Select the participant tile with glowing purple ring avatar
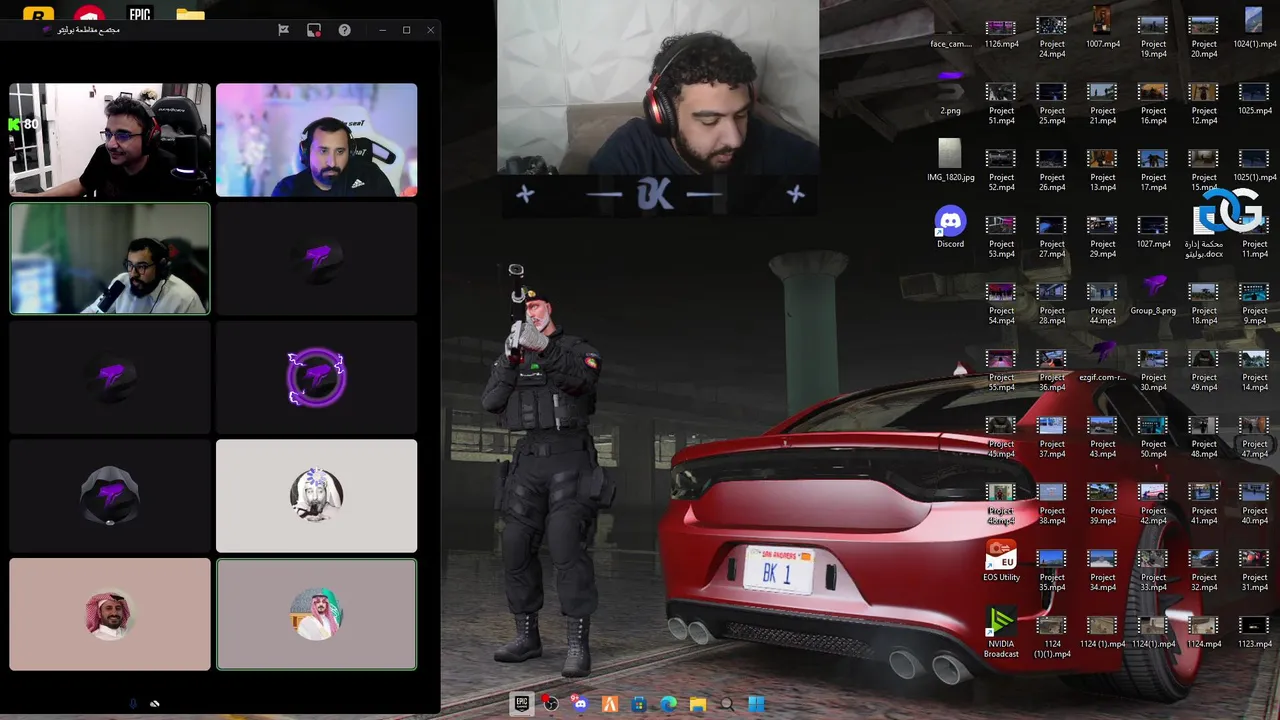The image size is (1280, 720). (x=316, y=377)
